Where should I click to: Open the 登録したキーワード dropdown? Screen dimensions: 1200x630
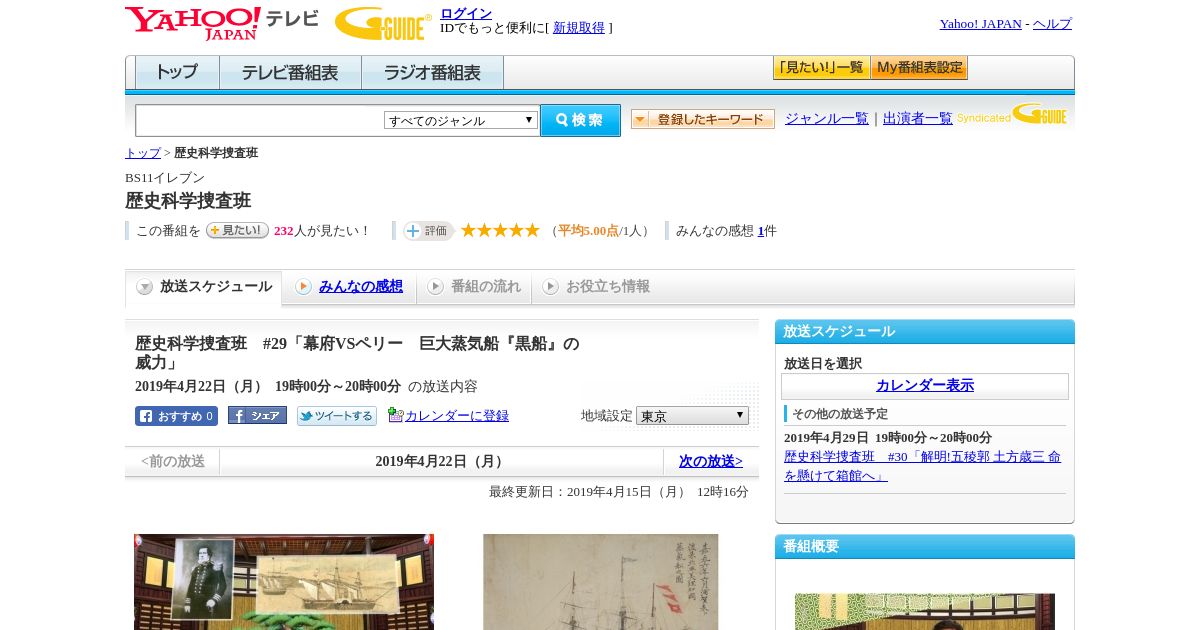point(702,119)
